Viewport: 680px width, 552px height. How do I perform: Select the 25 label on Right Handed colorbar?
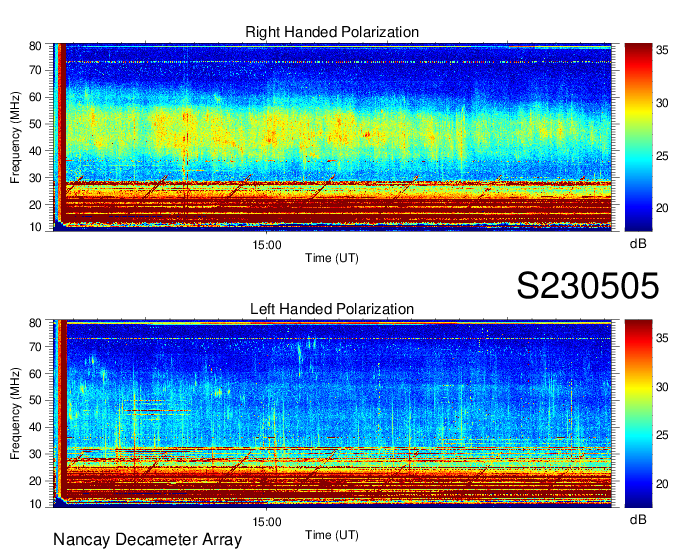tap(662, 156)
